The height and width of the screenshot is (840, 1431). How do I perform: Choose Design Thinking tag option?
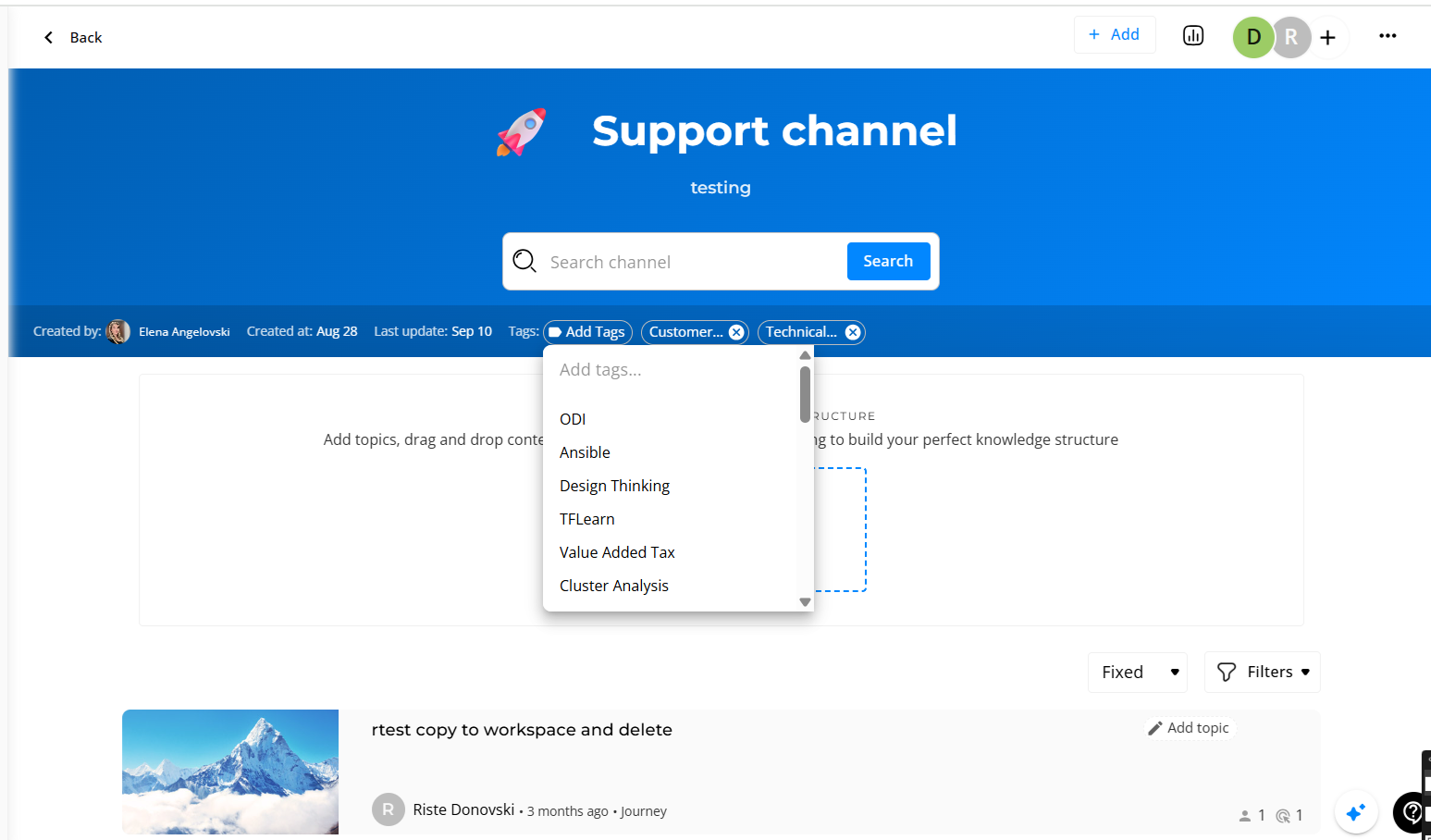[614, 486]
